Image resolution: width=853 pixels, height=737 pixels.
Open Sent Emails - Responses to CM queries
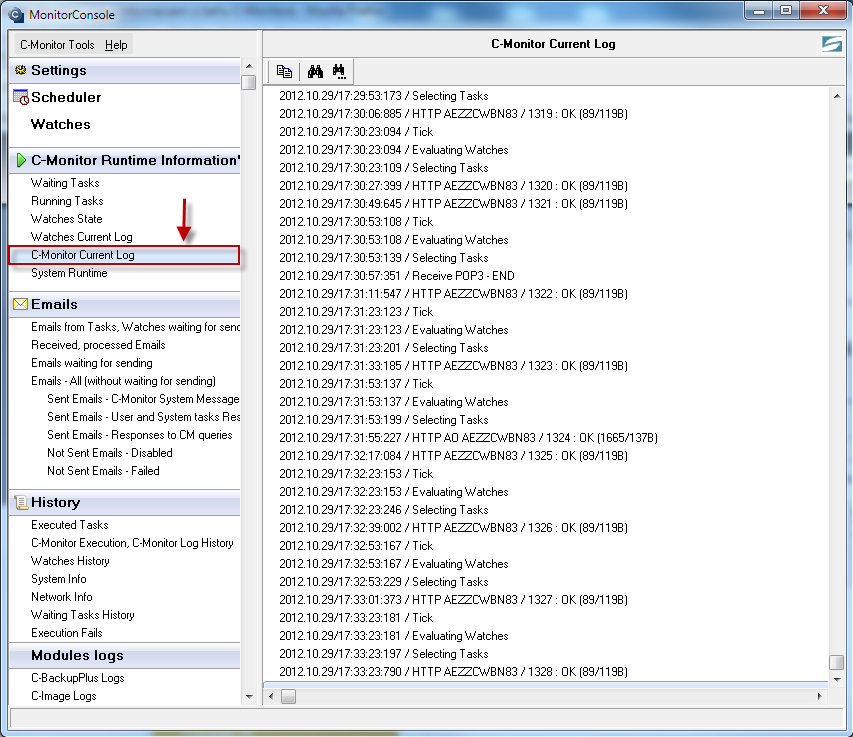140,435
